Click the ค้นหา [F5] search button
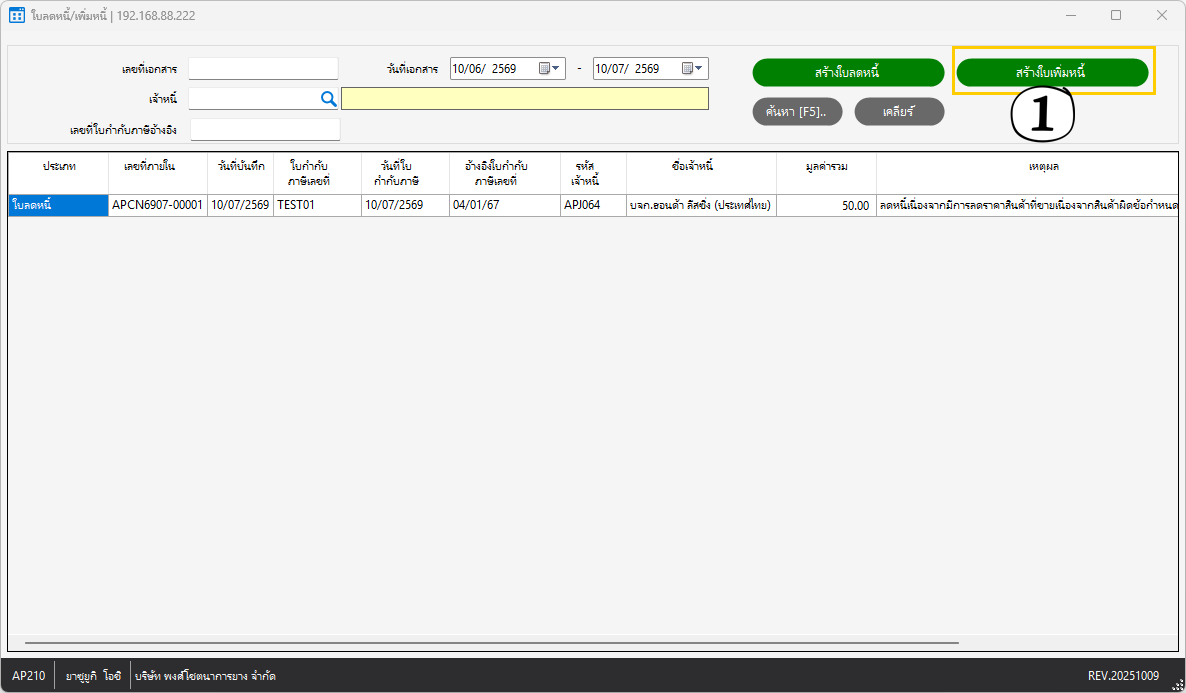 click(x=797, y=111)
